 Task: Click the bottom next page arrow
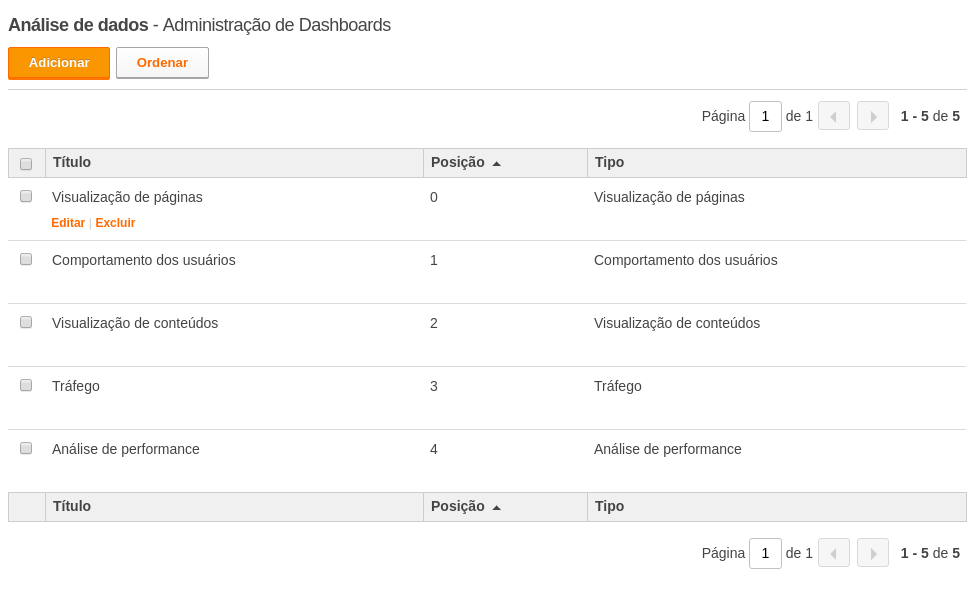tap(873, 553)
